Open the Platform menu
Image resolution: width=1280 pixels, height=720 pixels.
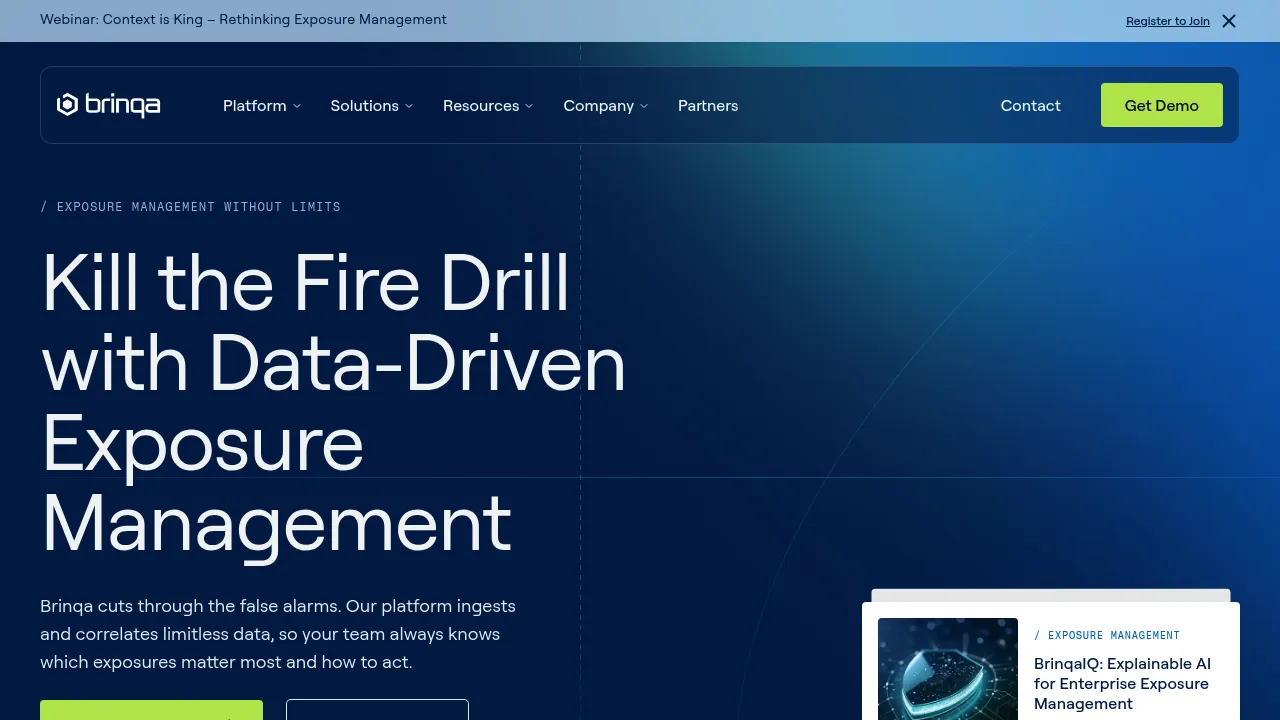coord(255,106)
